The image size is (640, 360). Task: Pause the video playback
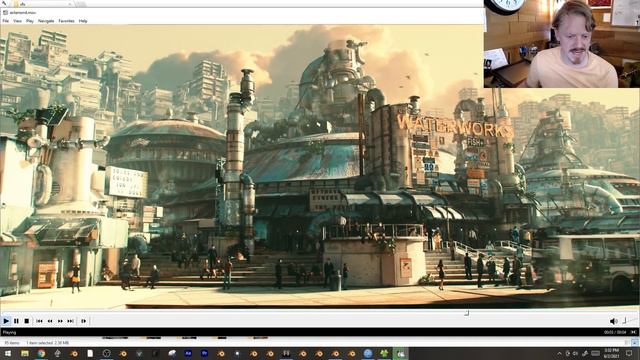16,321
